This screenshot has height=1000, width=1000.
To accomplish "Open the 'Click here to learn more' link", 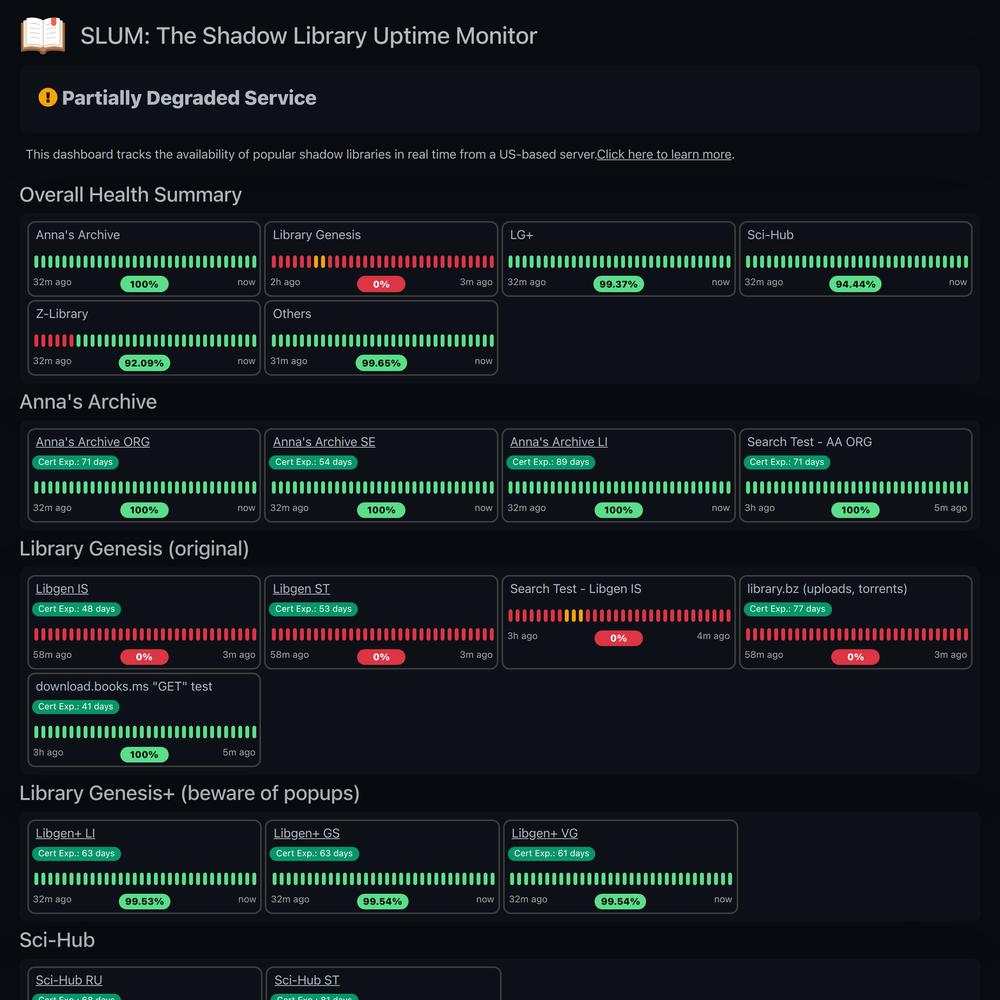I will (664, 154).
